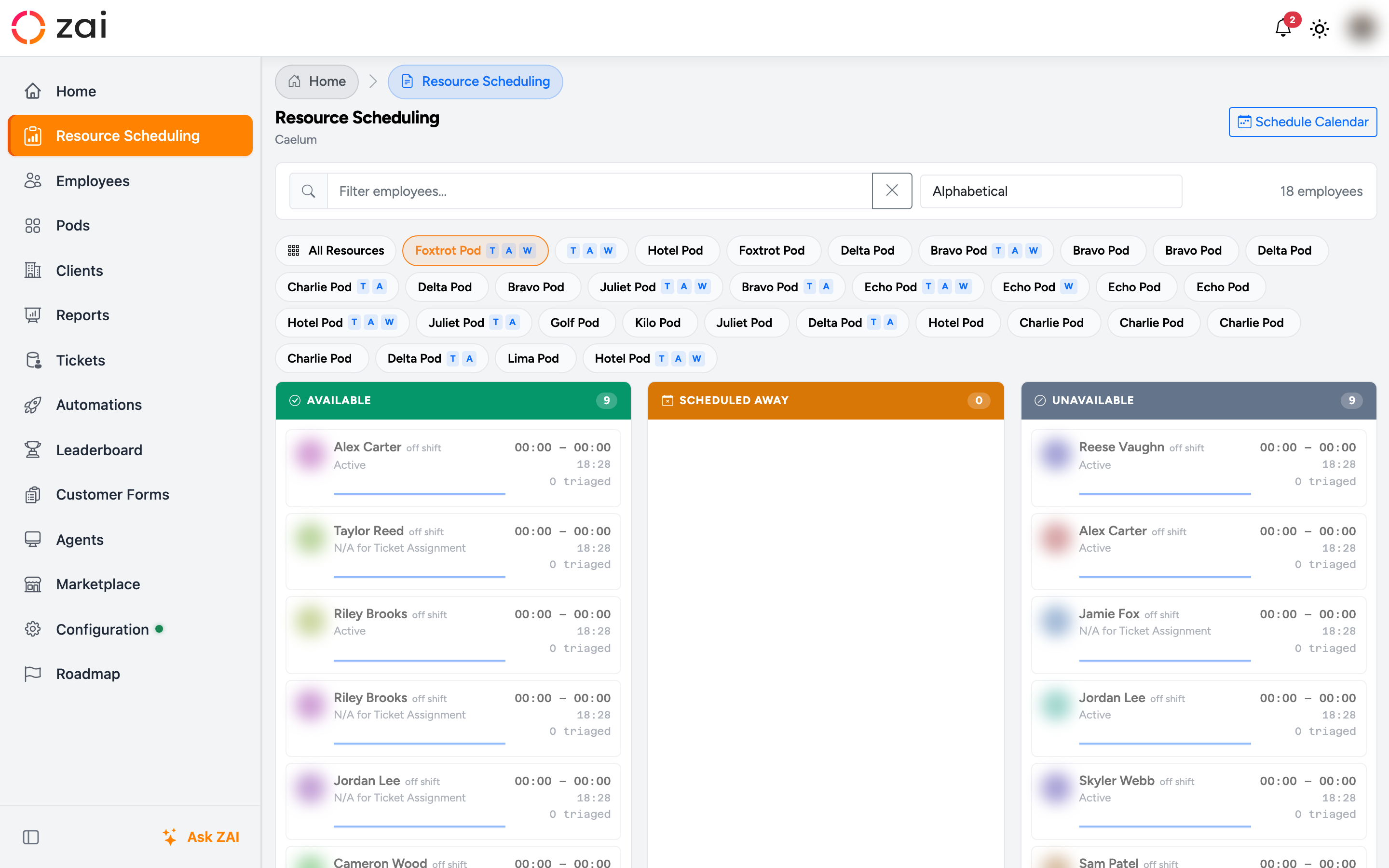Click the Home breadcrumb house icon
The height and width of the screenshot is (868, 1389).
coord(295,81)
